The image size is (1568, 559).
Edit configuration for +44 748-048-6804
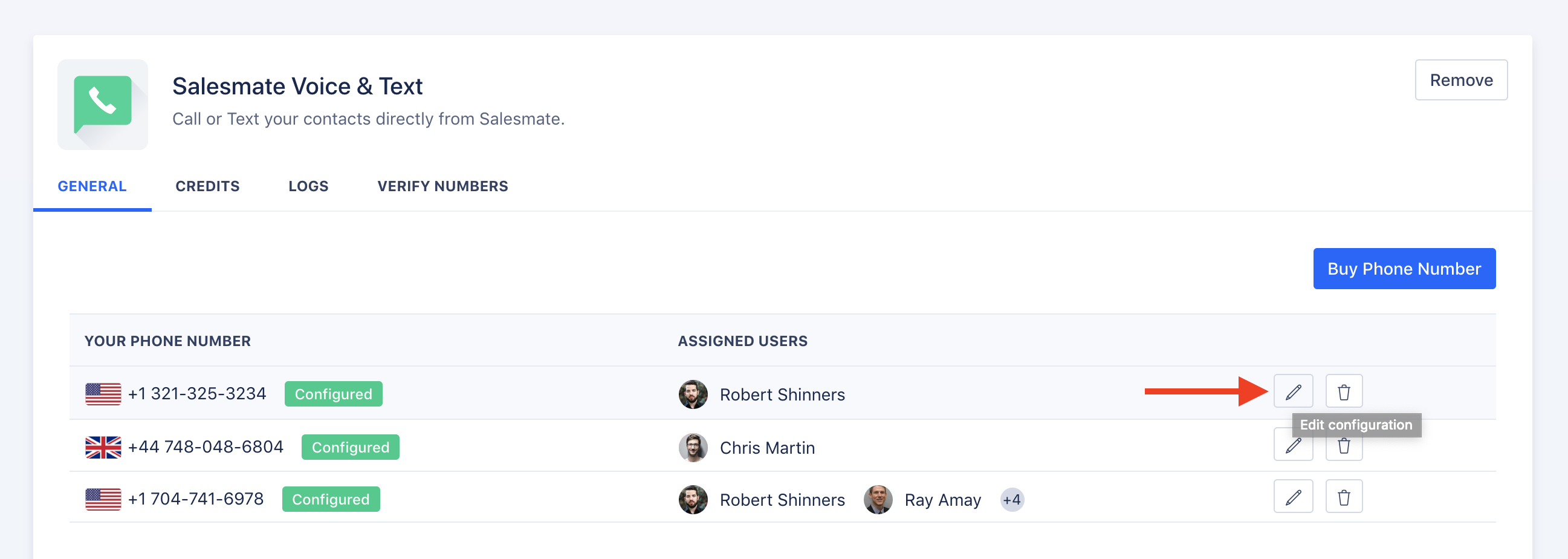[x=1293, y=446]
